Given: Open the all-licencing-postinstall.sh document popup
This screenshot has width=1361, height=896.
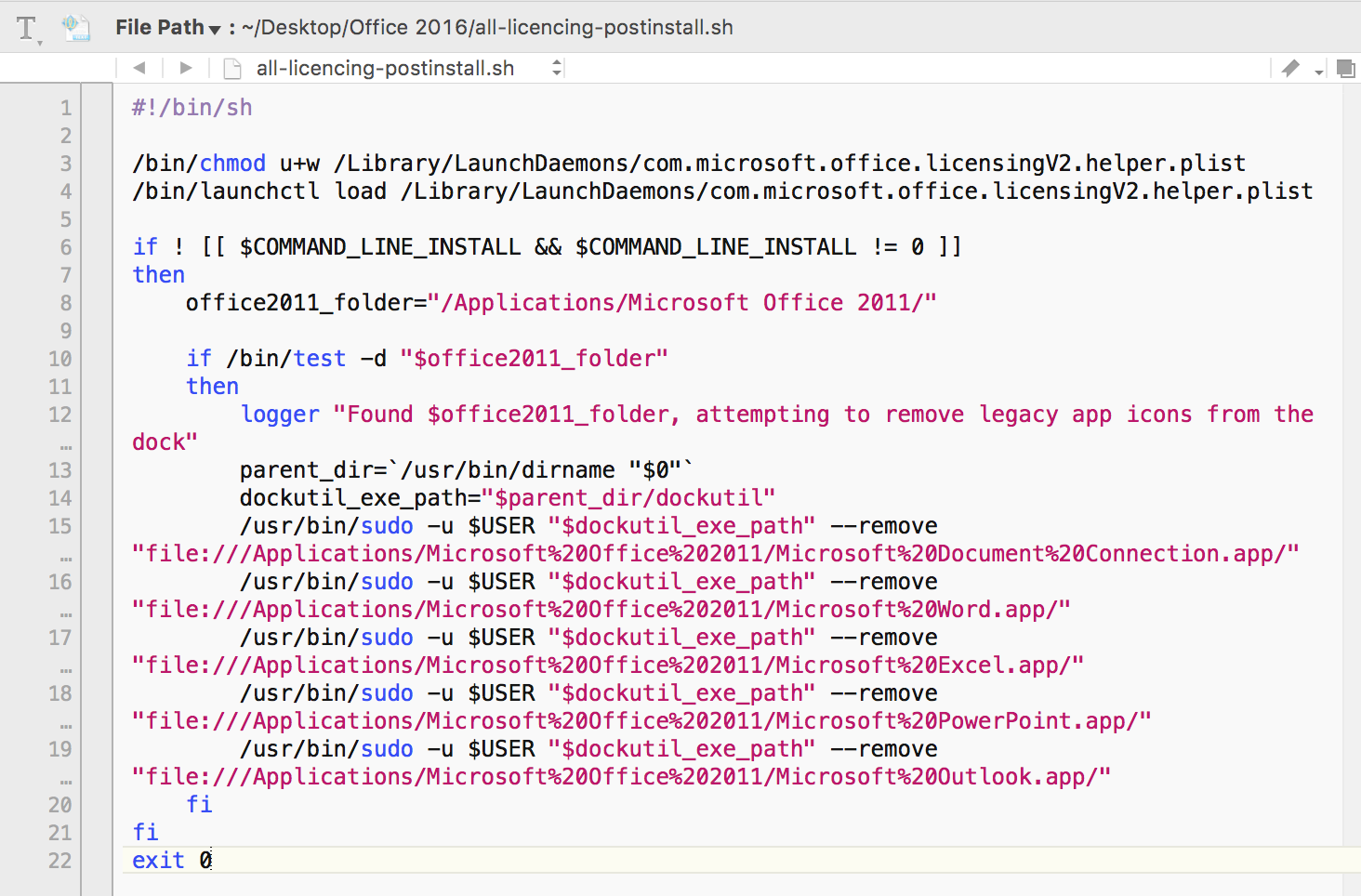Looking at the screenshot, I should (385, 68).
